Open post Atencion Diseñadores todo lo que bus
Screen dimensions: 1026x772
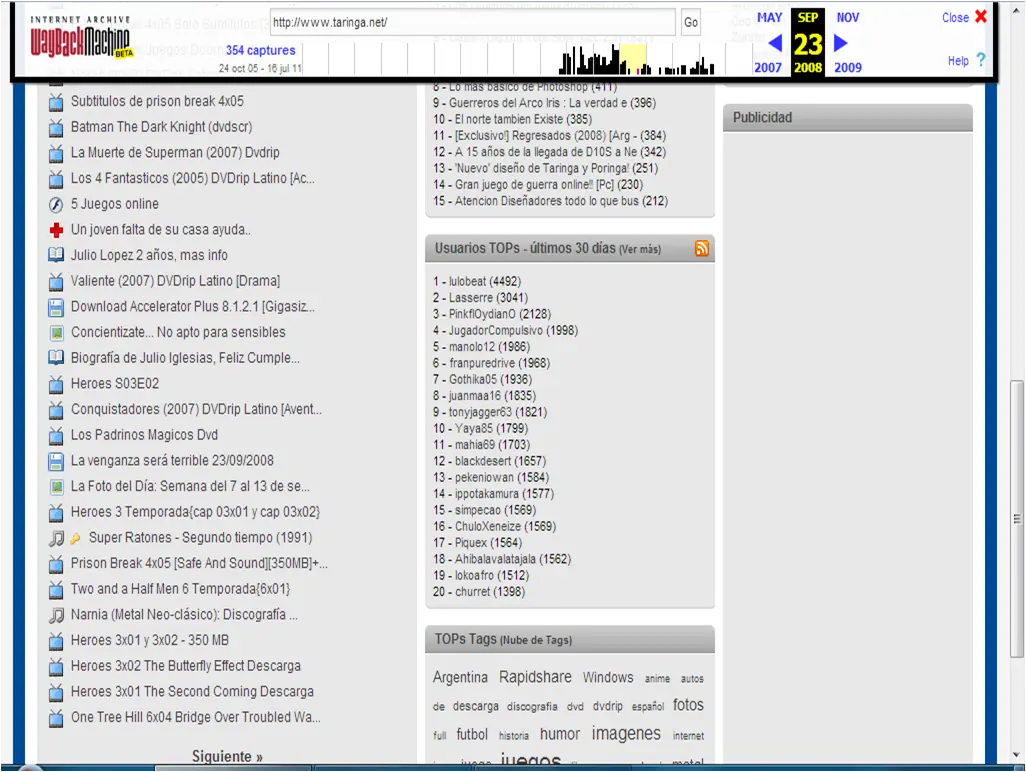click(547, 201)
